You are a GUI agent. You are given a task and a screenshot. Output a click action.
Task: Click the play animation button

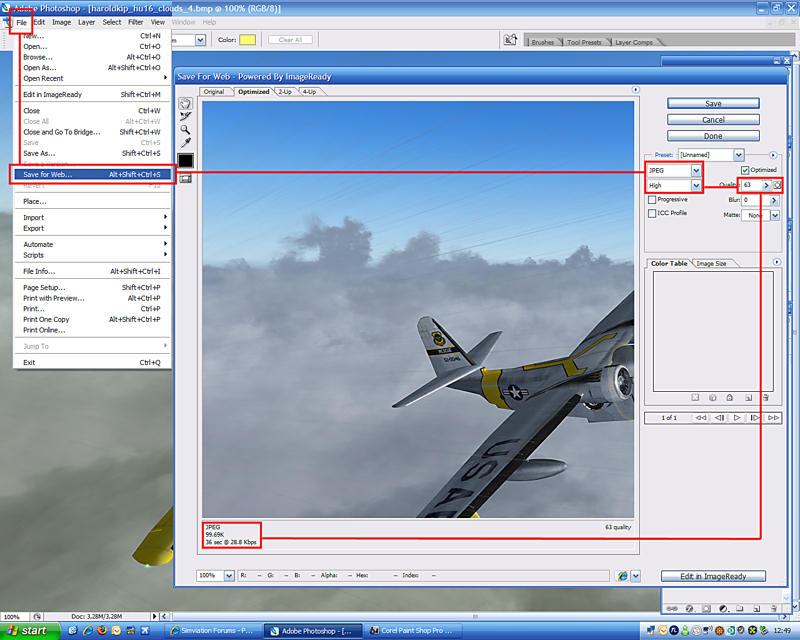pos(737,417)
